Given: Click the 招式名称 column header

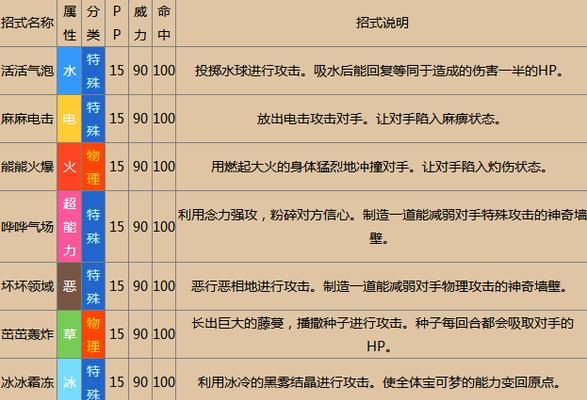Looking at the screenshot, I should pyautogui.click(x=28, y=23).
